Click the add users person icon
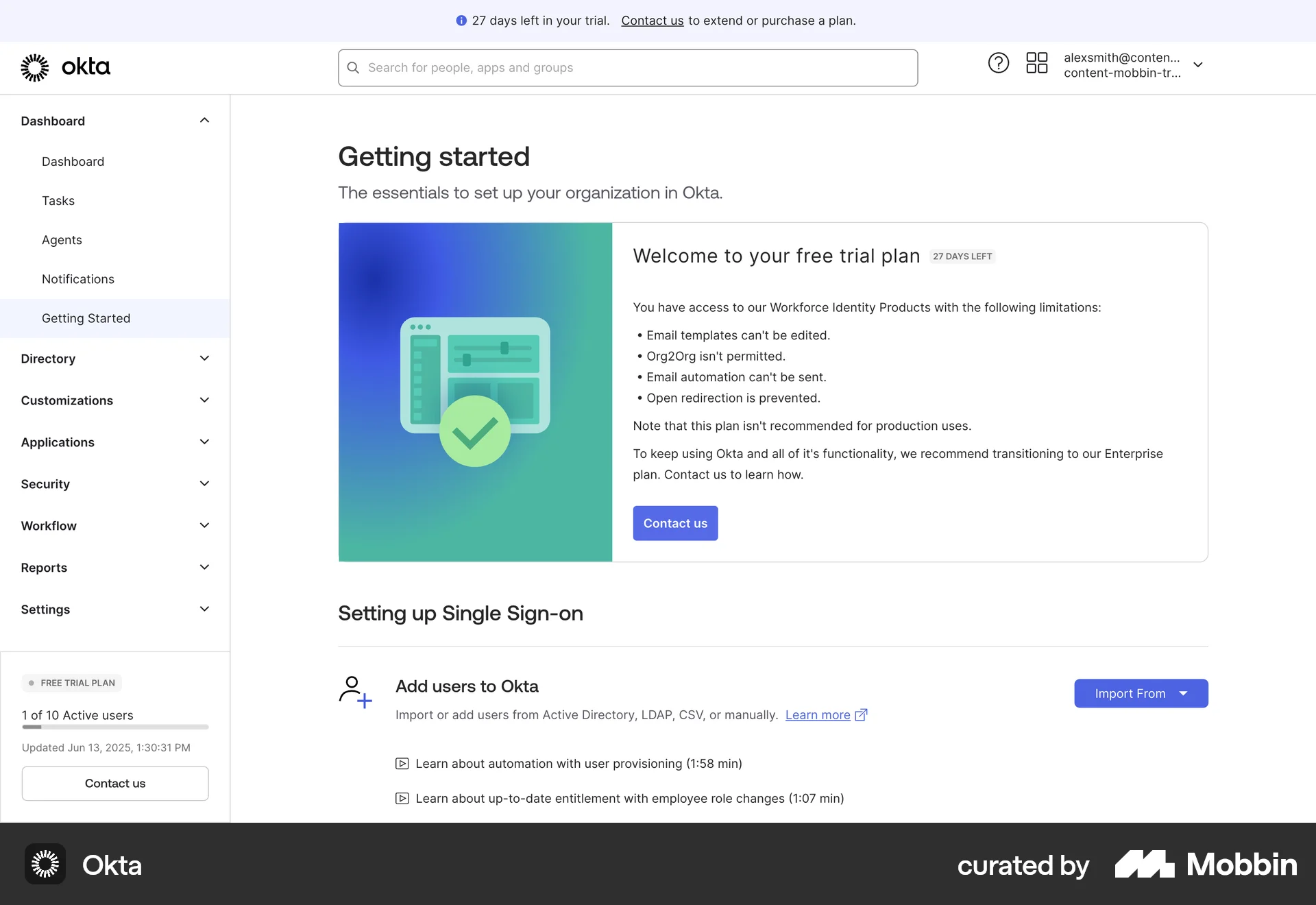Screen dimensions: 1316x905 (354, 692)
